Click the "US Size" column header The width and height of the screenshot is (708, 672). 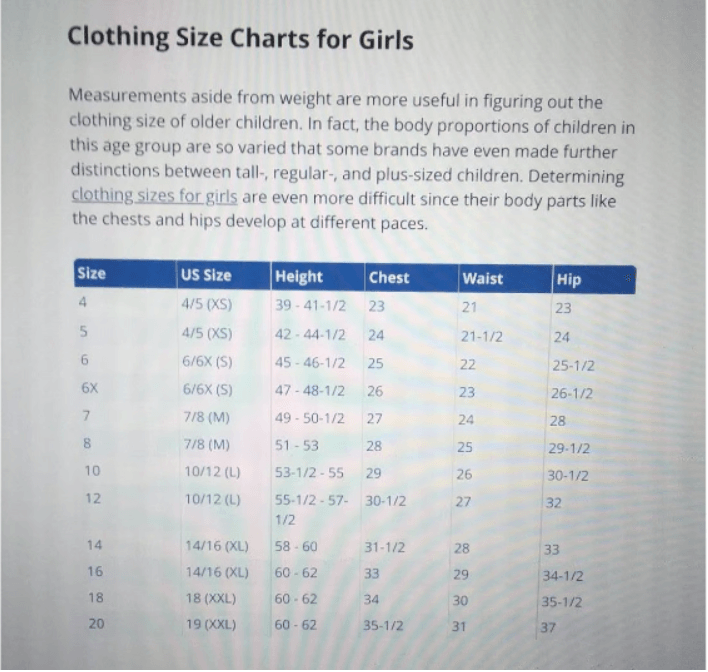[x=204, y=277]
